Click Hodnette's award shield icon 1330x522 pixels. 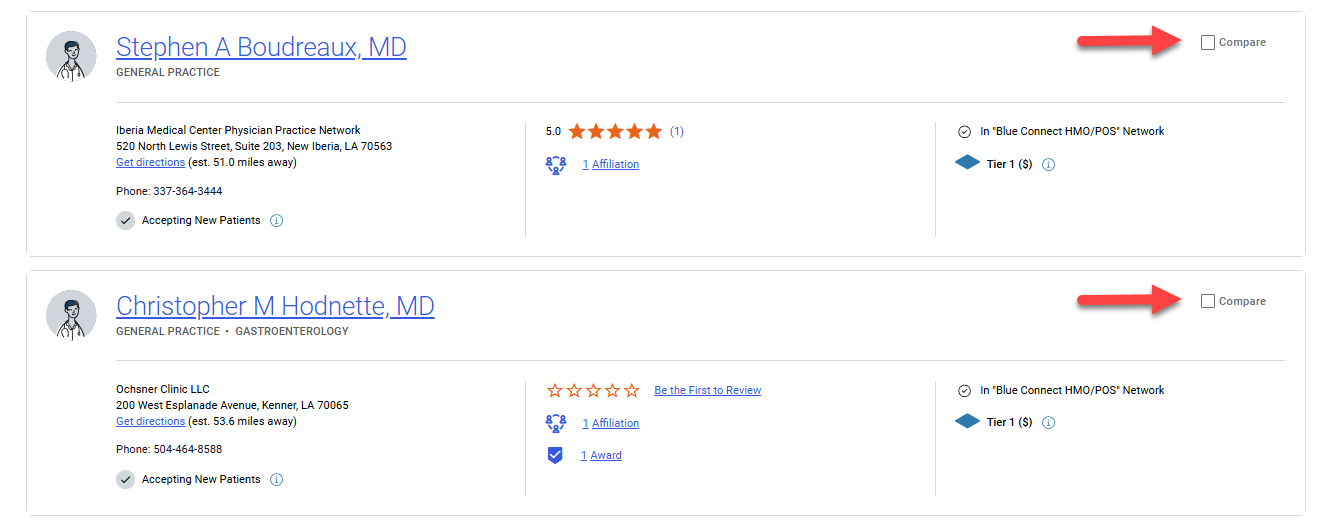coord(555,456)
